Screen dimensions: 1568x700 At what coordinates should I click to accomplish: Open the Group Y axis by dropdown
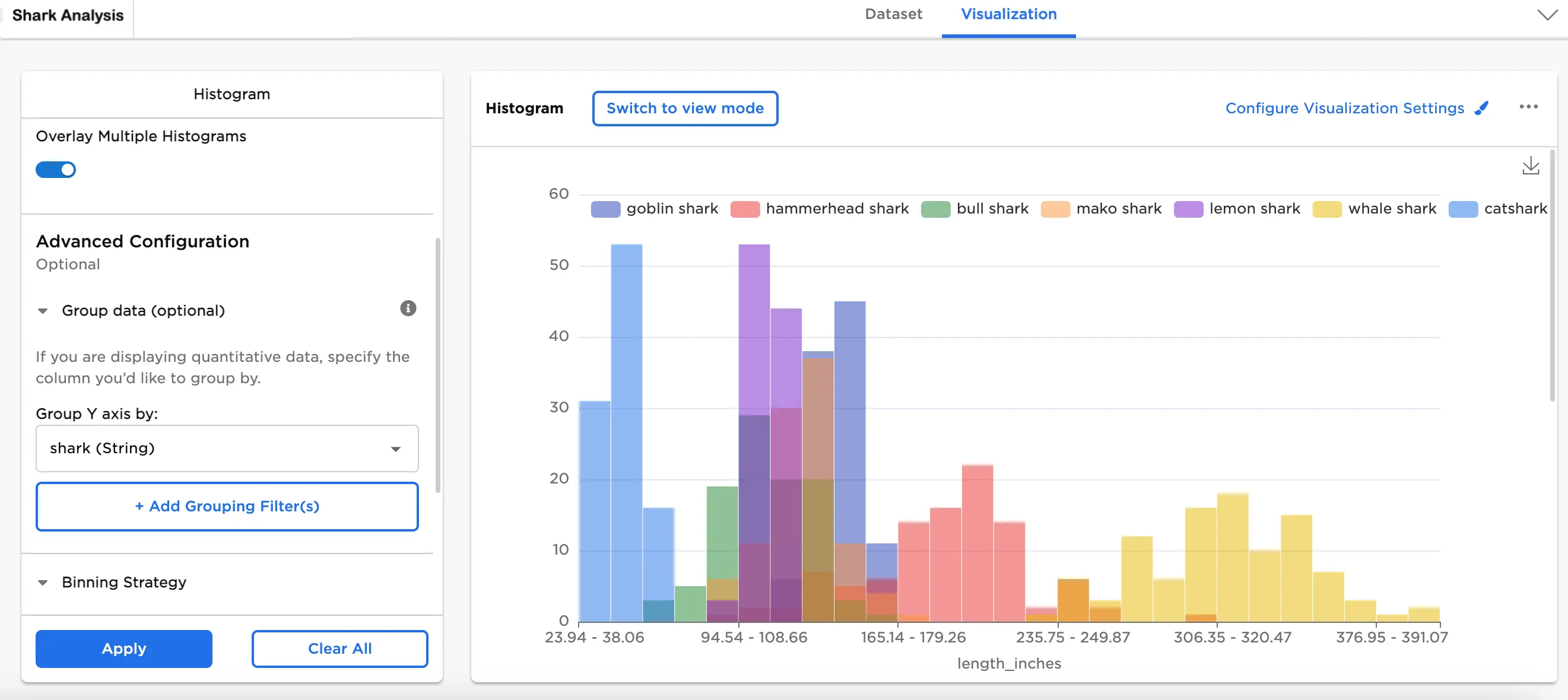pos(227,448)
